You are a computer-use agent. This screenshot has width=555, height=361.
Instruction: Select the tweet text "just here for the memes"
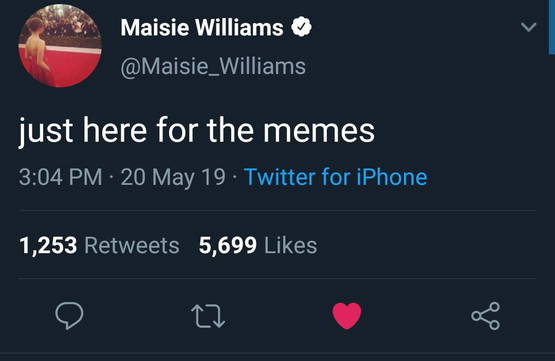tap(197, 131)
